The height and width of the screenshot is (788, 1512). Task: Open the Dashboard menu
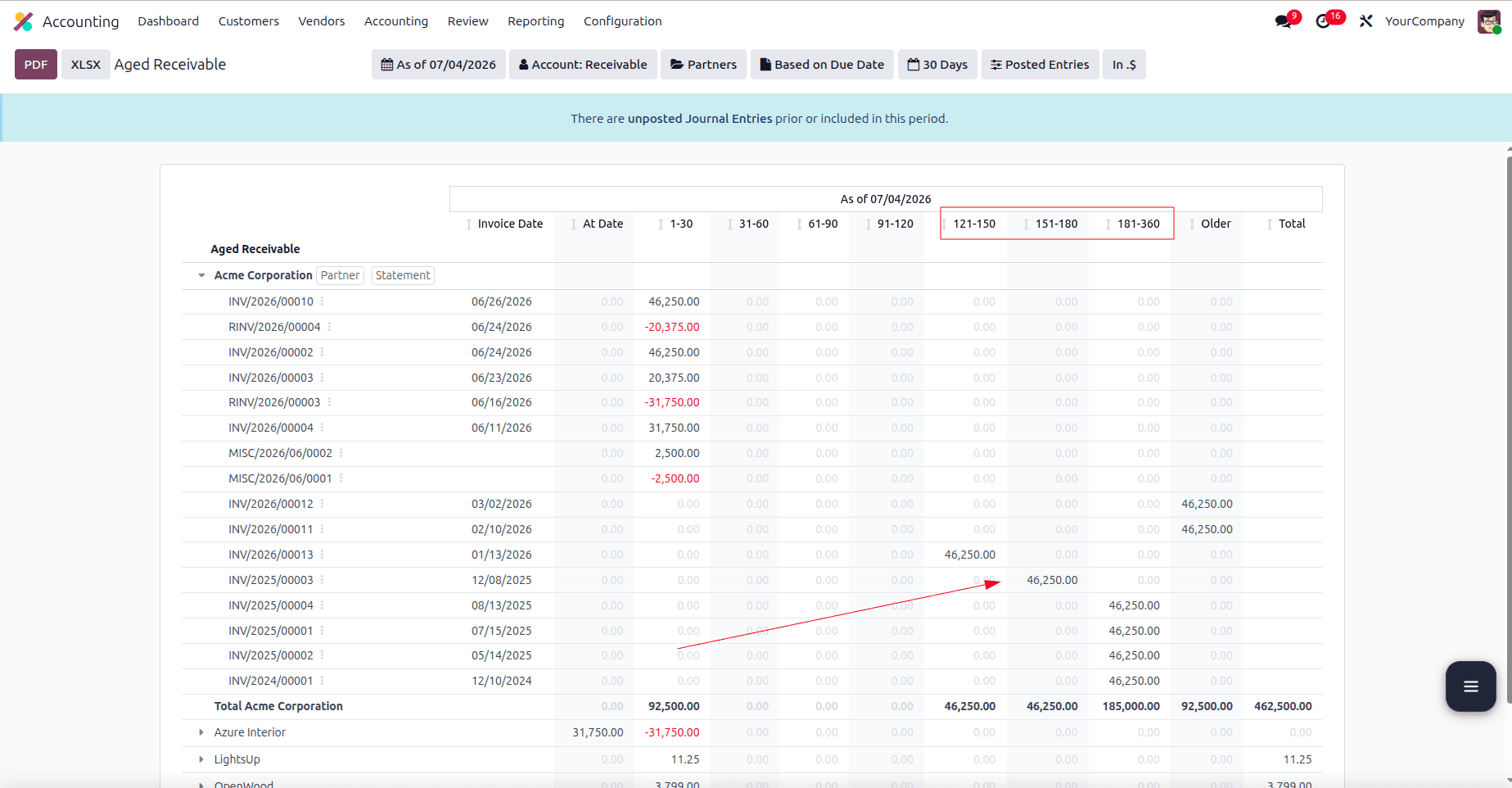[168, 21]
